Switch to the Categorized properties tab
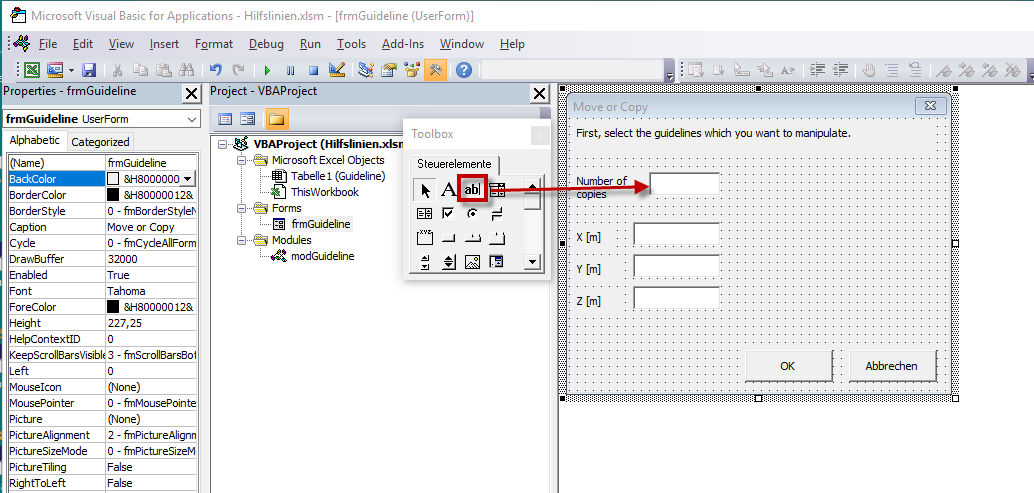The image size is (1034, 493). pyautogui.click(x=100, y=142)
